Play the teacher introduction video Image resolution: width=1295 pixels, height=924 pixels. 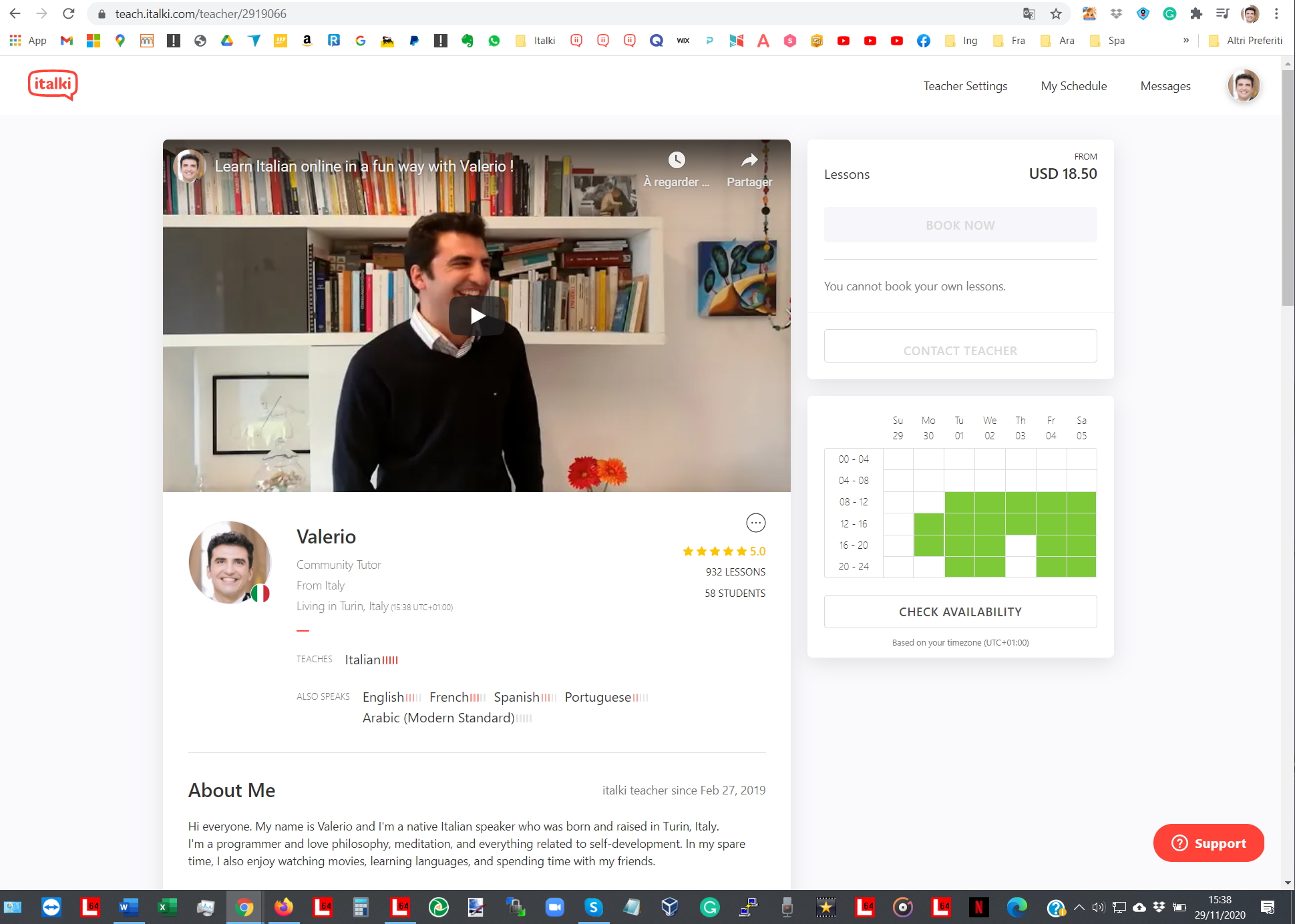tap(477, 316)
